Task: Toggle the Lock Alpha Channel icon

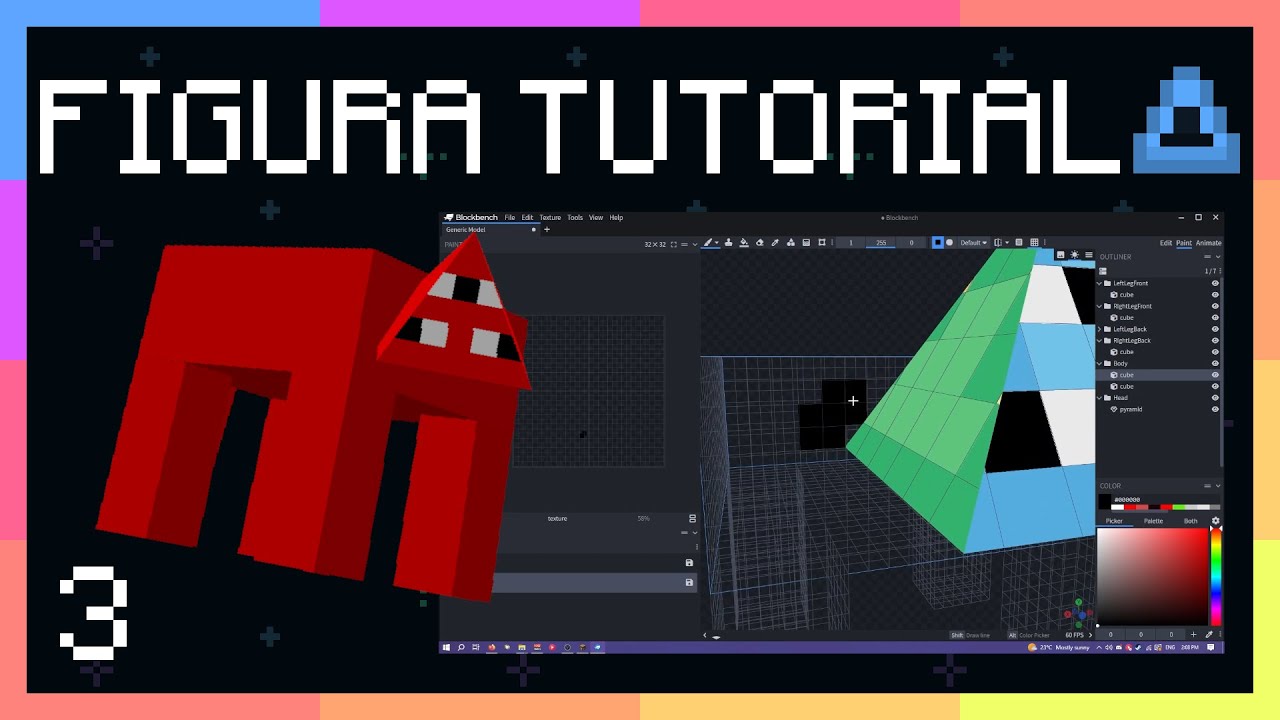Action: click(x=1018, y=242)
